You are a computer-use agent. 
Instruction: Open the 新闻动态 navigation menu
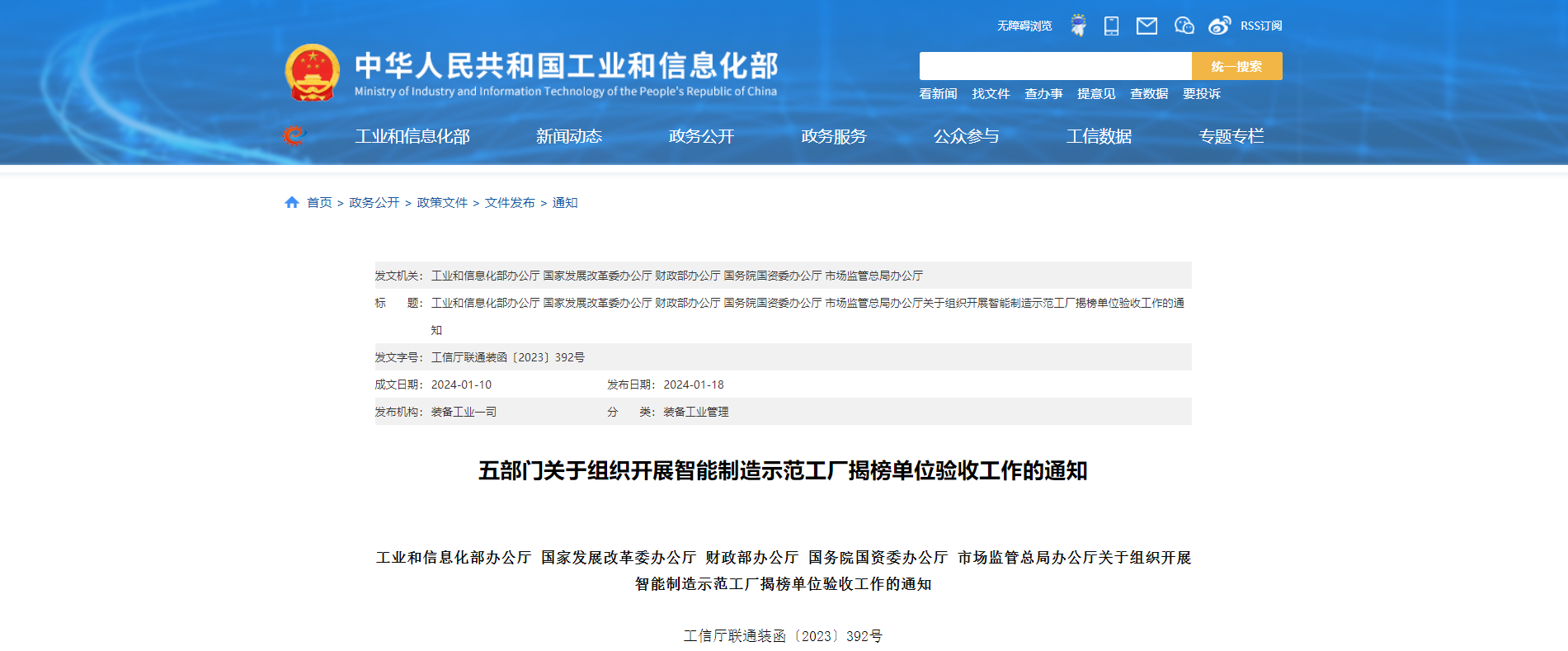568,136
